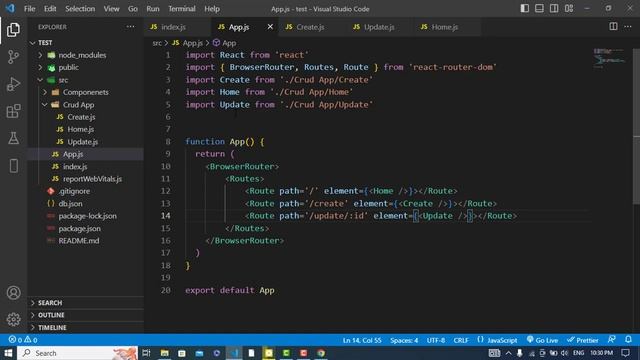Close the App.js editor tab
The width and height of the screenshot is (640, 360).
(x=270, y=27)
